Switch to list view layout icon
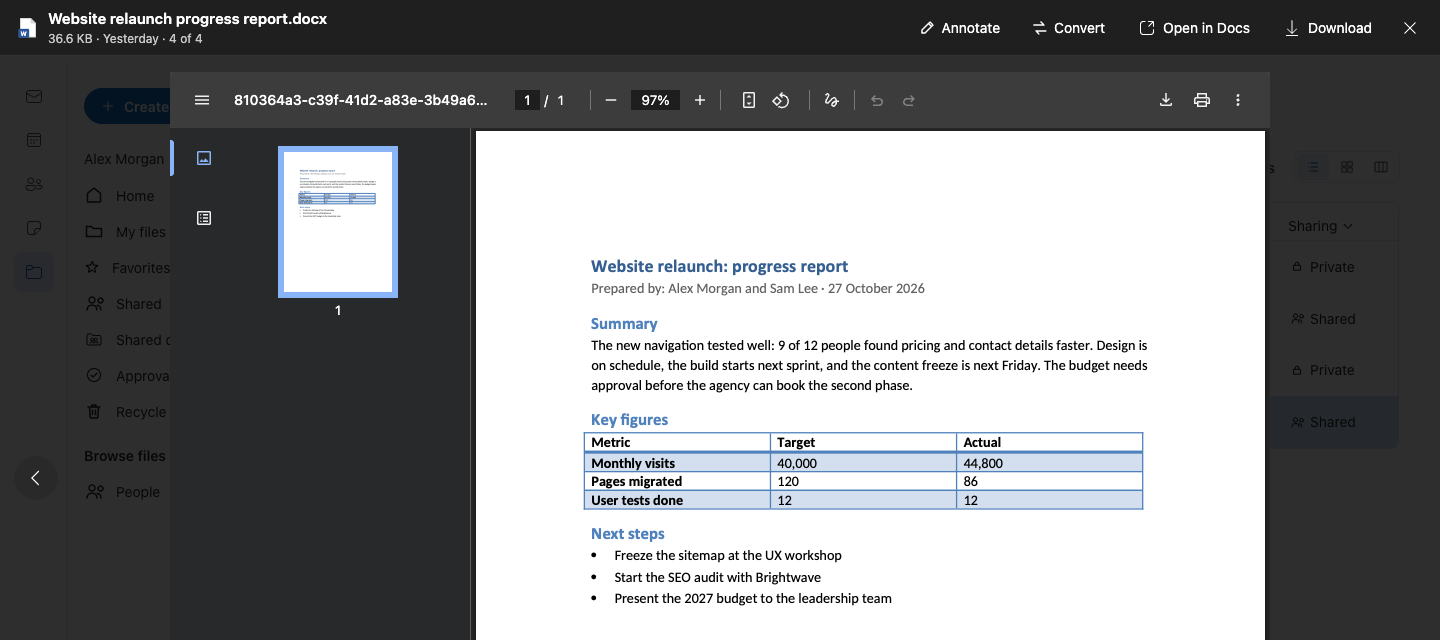The height and width of the screenshot is (640, 1440). [1313, 167]
